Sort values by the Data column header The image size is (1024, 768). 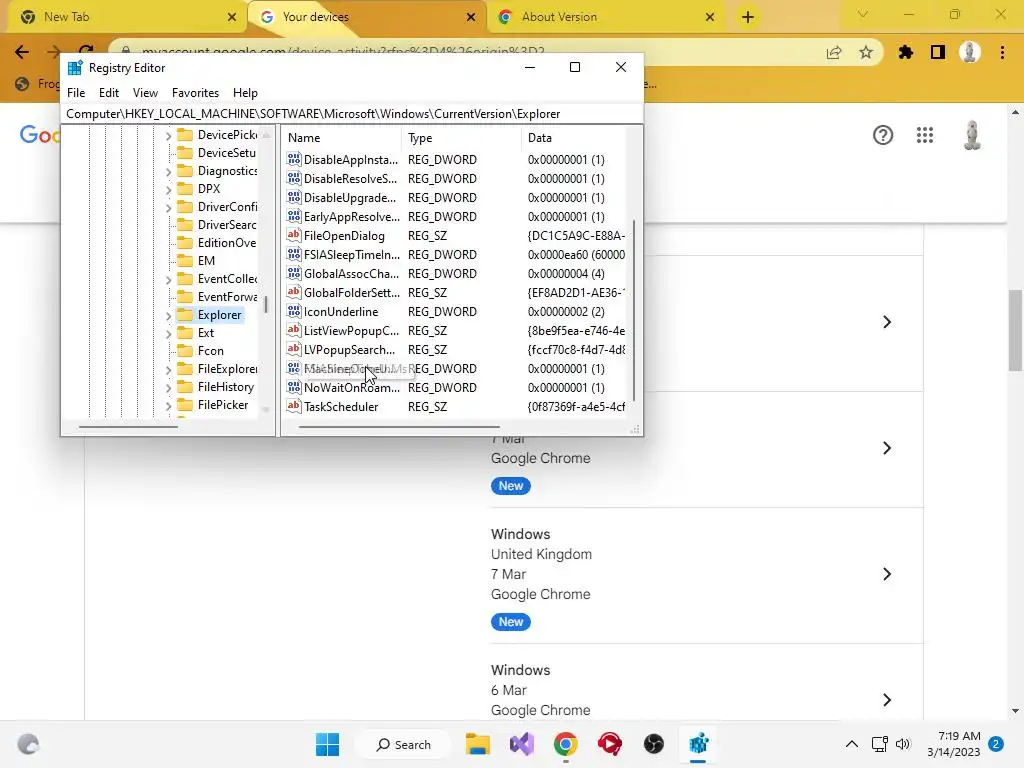click(573, 138)
